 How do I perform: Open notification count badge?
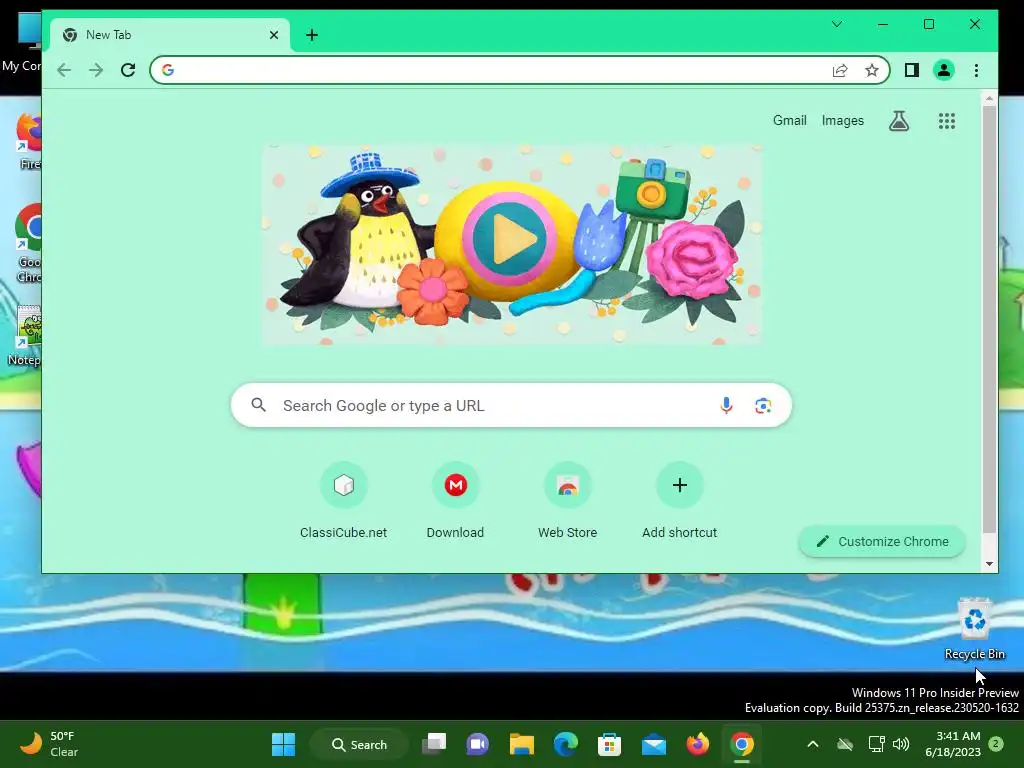996,744
